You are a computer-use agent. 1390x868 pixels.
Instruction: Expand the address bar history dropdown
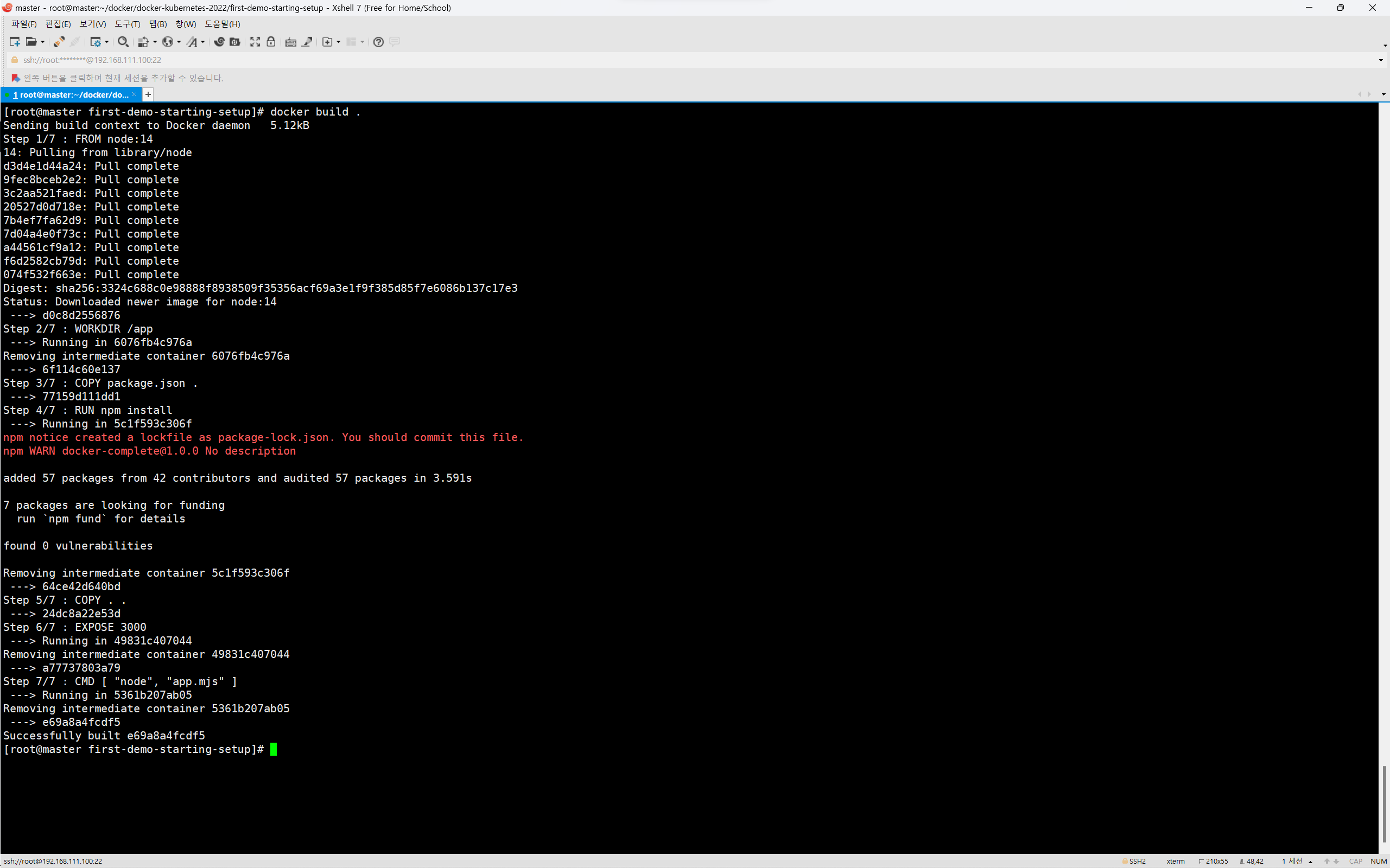pyautogui.click(x=1381, y=60)
